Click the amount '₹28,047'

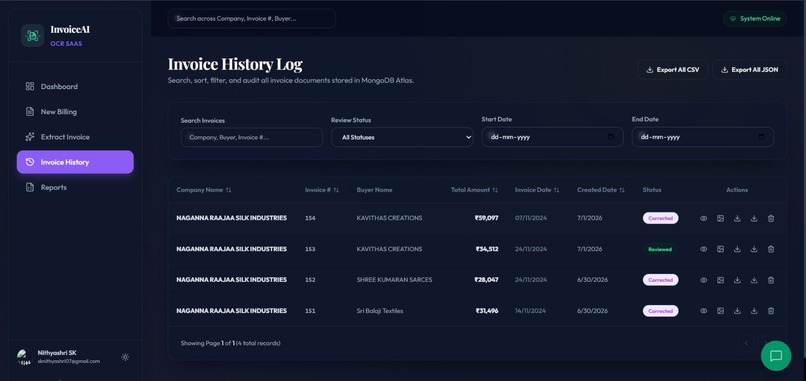pyautogui.click(x=486, y=280)
